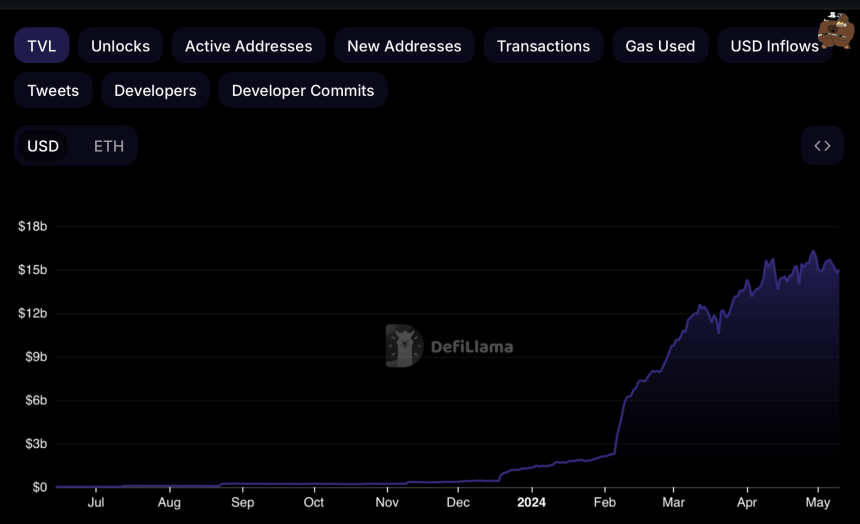The image size is (860, 524).
Task: Show Gas Used data
Action: click(x=660, y=46)
